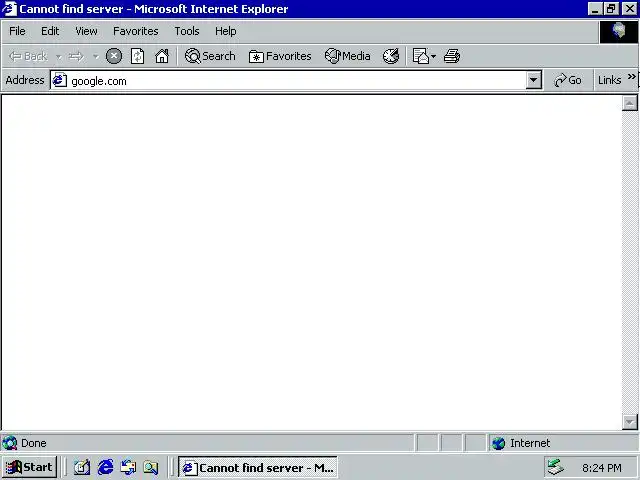Show the History pane
Image resolution: width=640 pixels, height=480 pixels.
(x=391, y=56)
